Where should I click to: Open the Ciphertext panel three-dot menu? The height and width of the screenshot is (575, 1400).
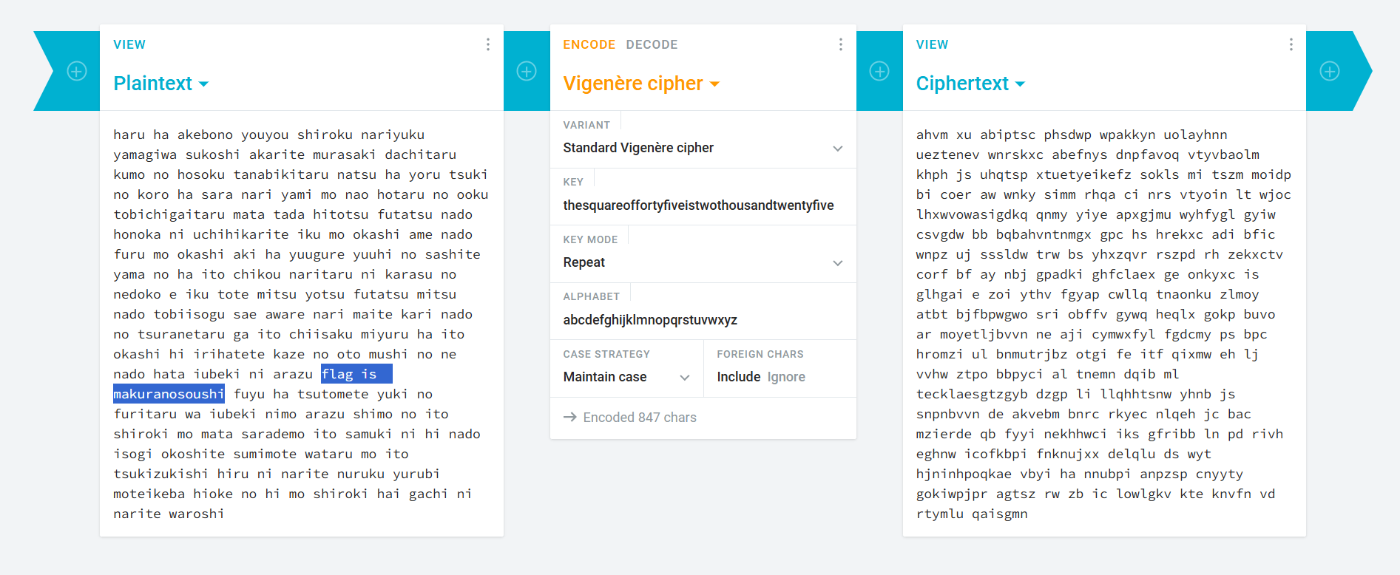click(x=1291, y=44)
